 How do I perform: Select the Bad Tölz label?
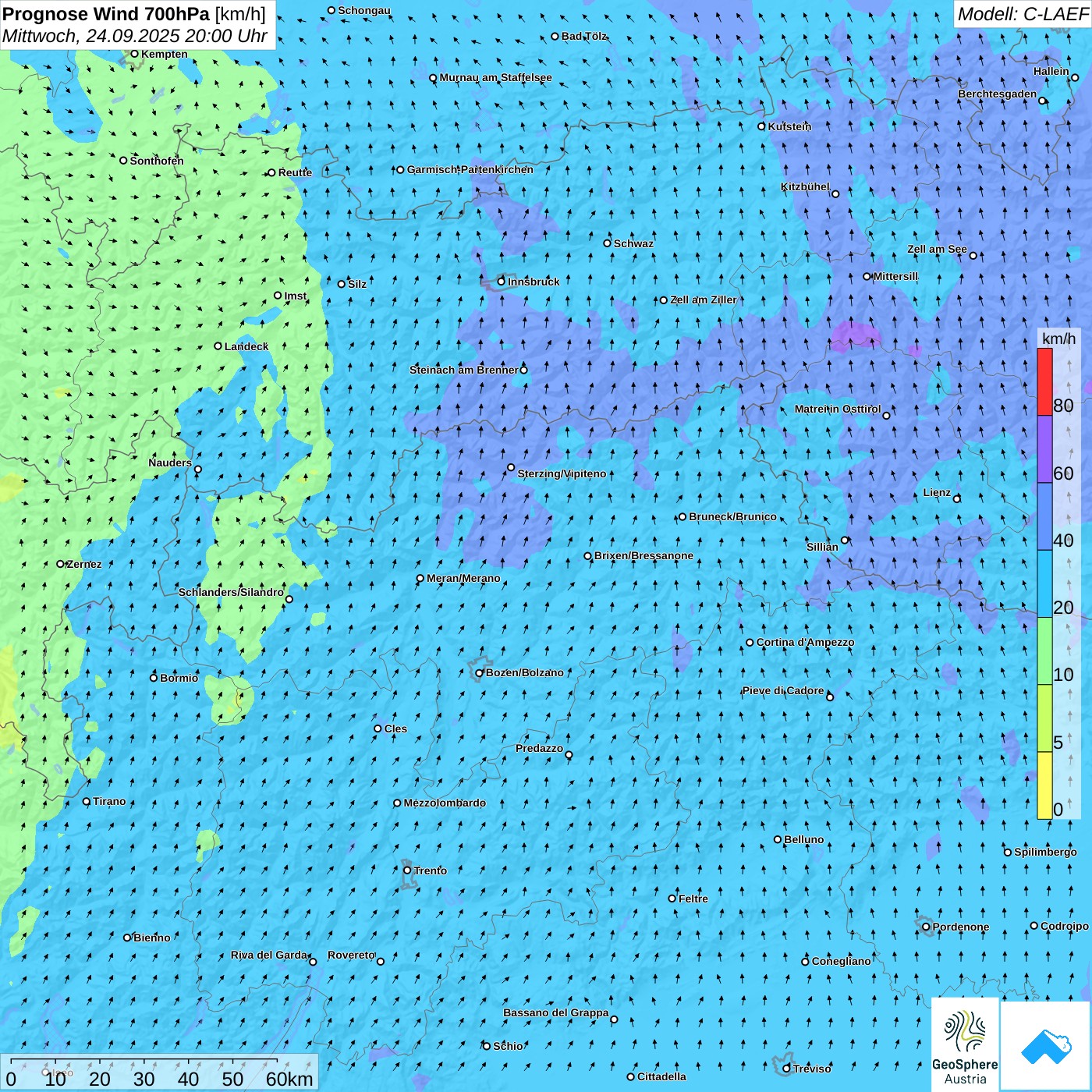coord(583,36)
